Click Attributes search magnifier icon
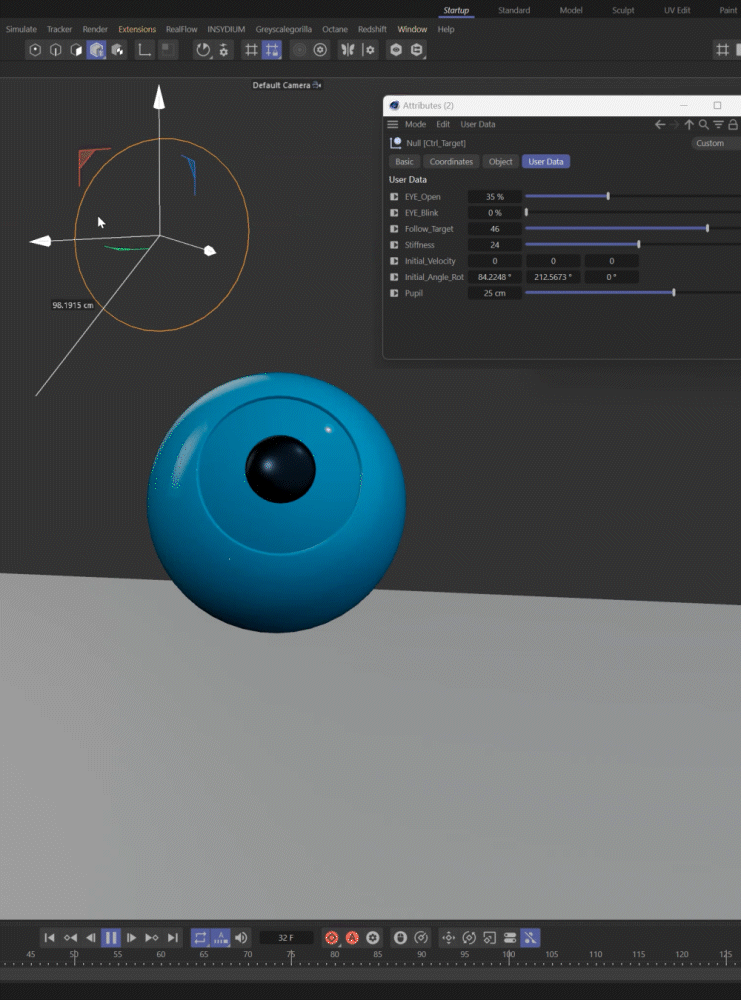The width and height of the screenshot is (741, 1000). pos(703,124)
